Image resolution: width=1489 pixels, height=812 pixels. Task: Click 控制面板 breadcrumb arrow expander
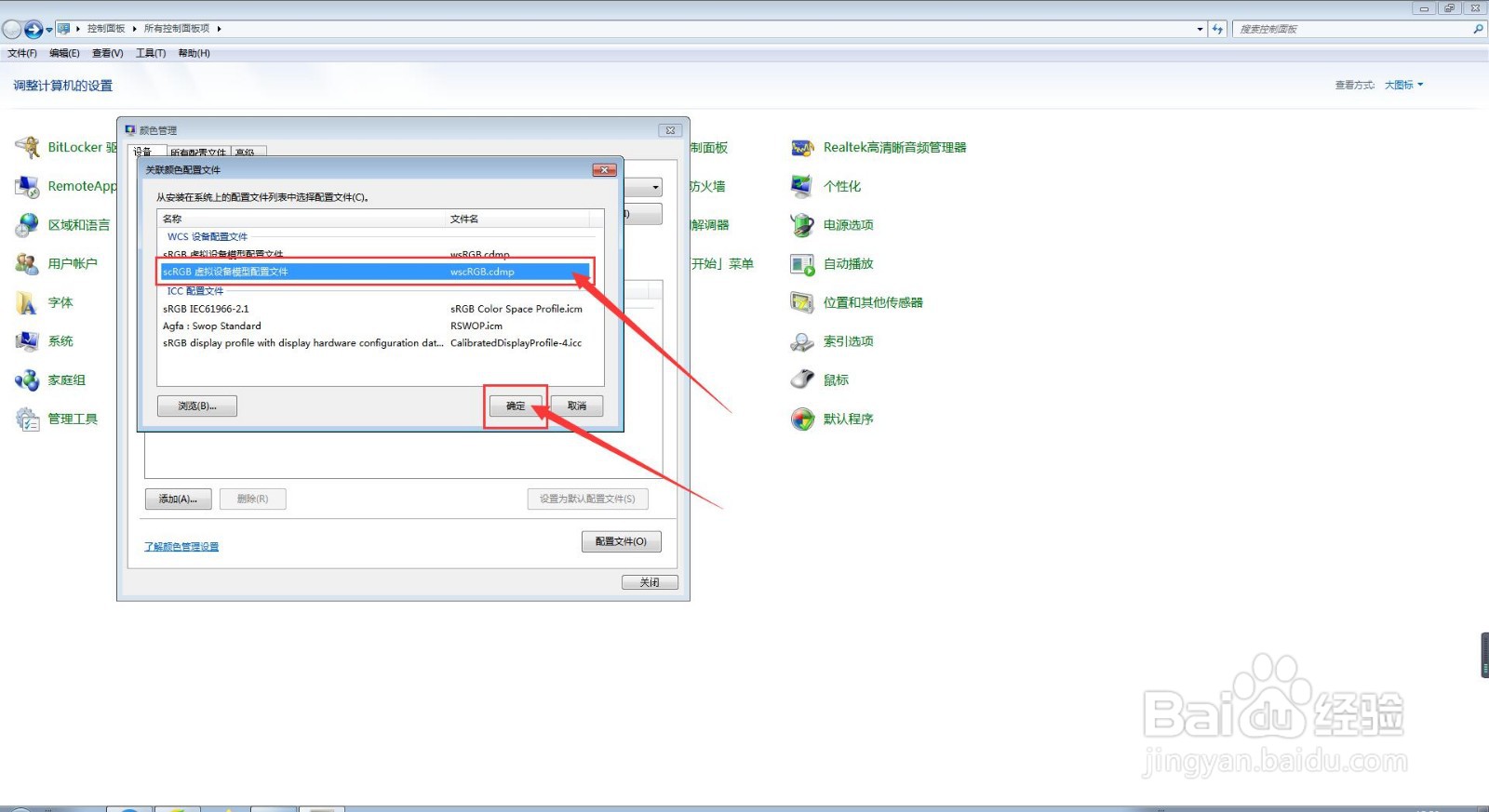click(x=134, y=29)
